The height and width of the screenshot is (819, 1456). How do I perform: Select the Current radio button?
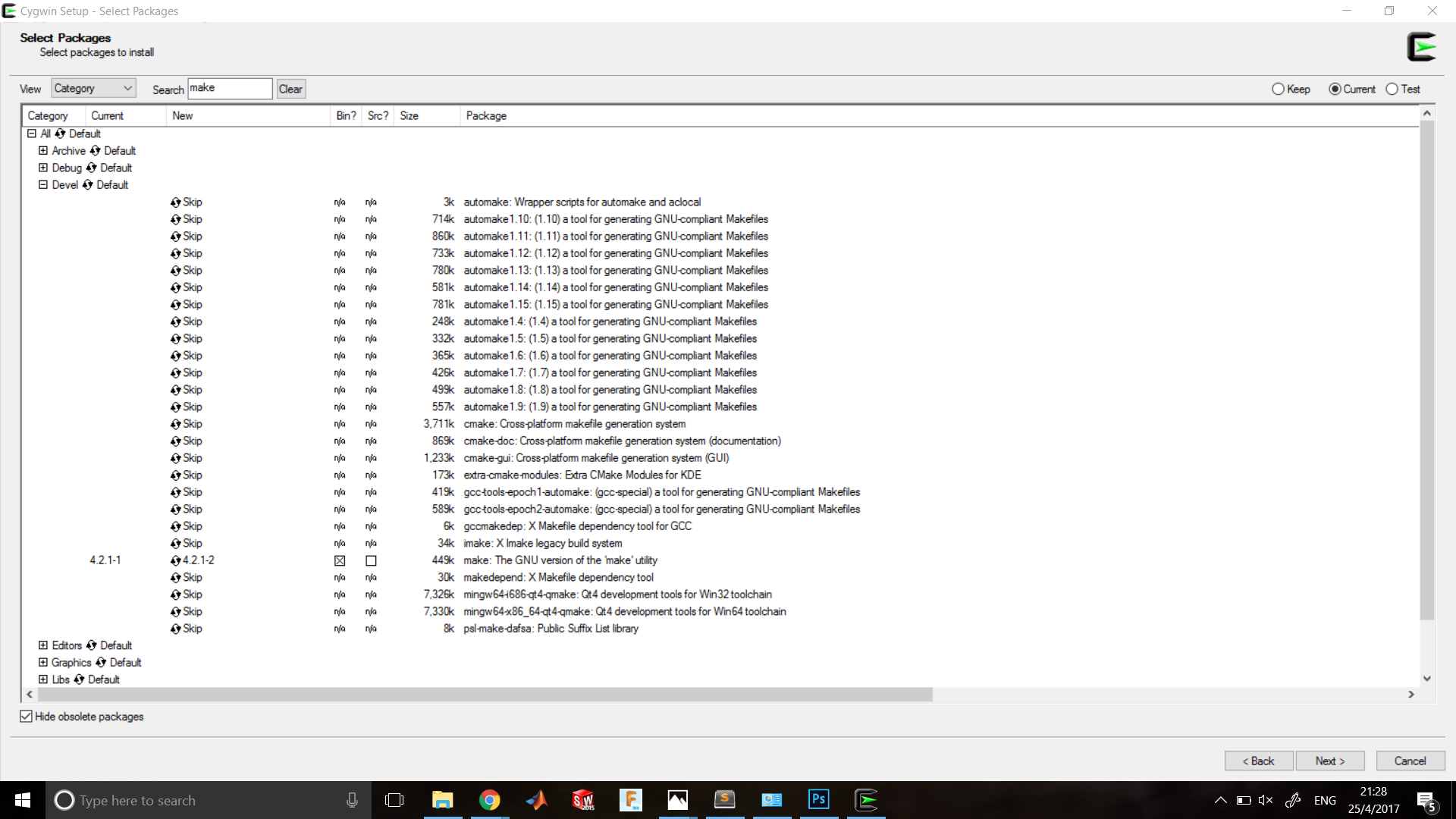1352,89
